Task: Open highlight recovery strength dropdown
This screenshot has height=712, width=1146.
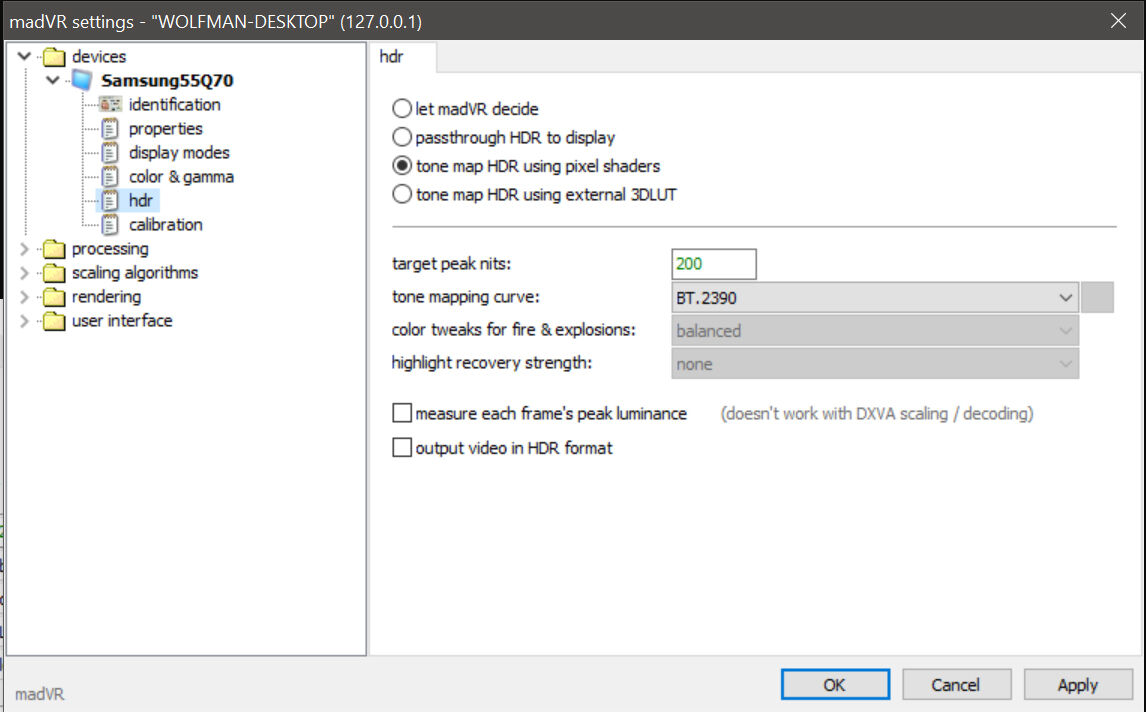Action: 875,363
